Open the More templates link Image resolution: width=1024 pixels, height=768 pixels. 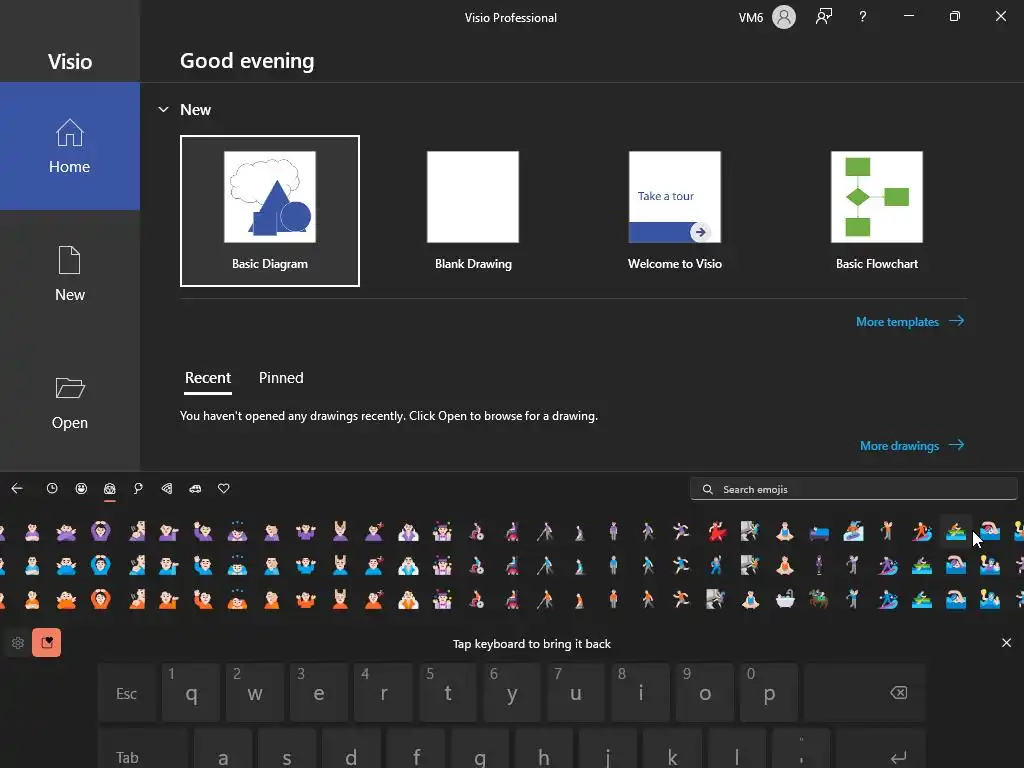910,321
